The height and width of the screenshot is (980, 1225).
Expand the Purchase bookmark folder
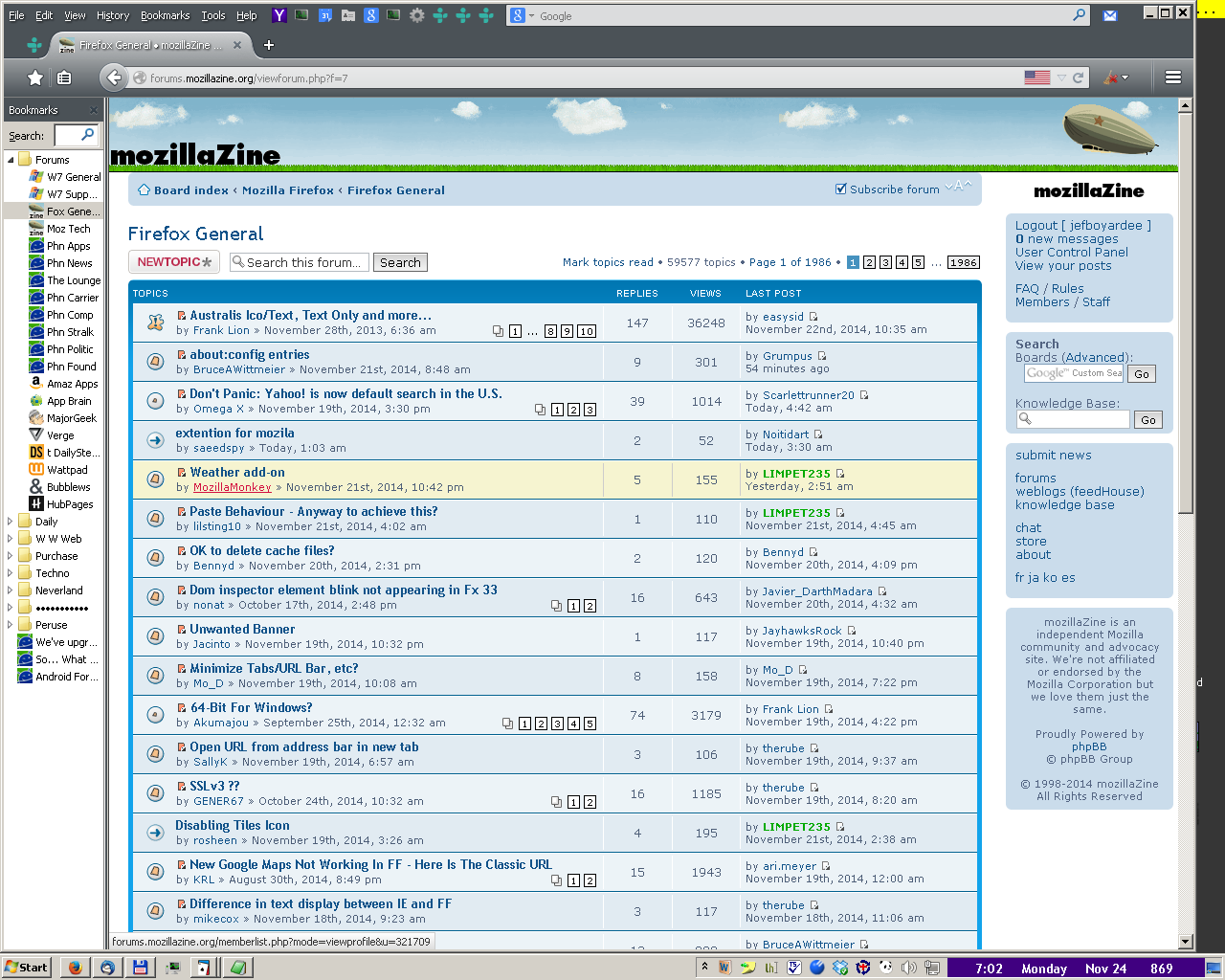click(x=11, y=556)
